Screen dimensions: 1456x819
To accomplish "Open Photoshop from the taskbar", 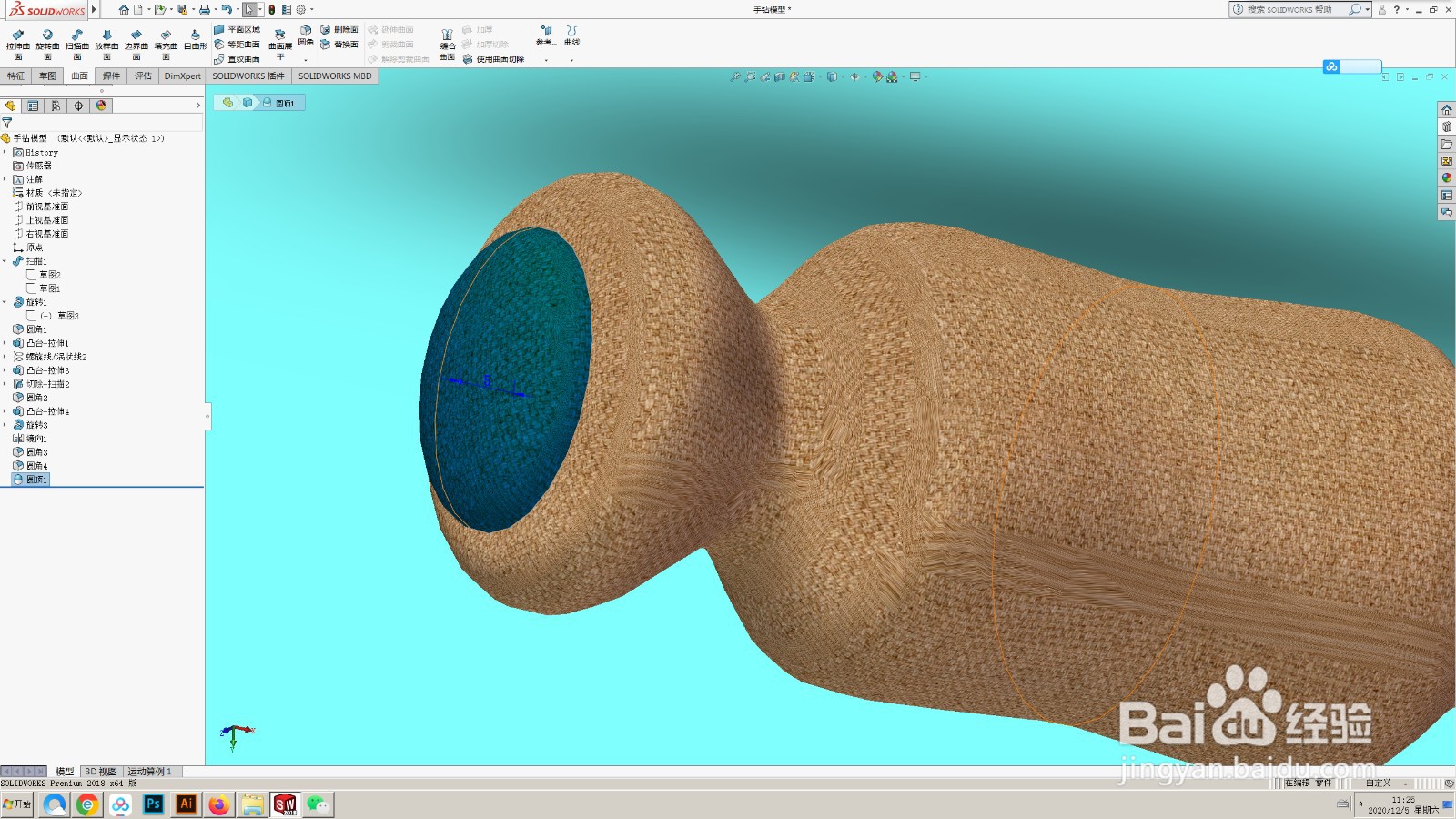I will click(x=154, y=804).
